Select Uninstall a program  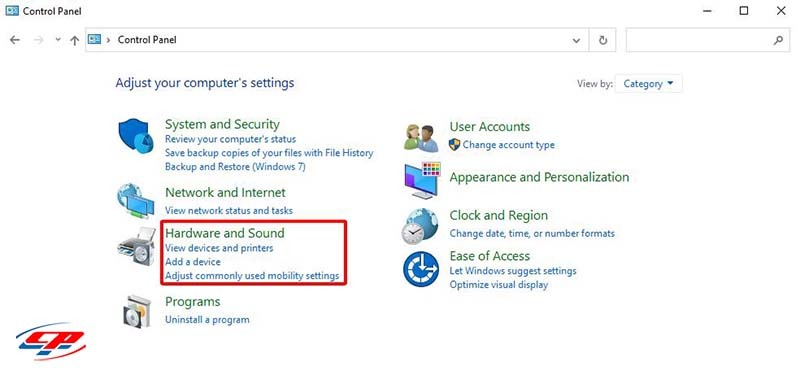point(207,320)
